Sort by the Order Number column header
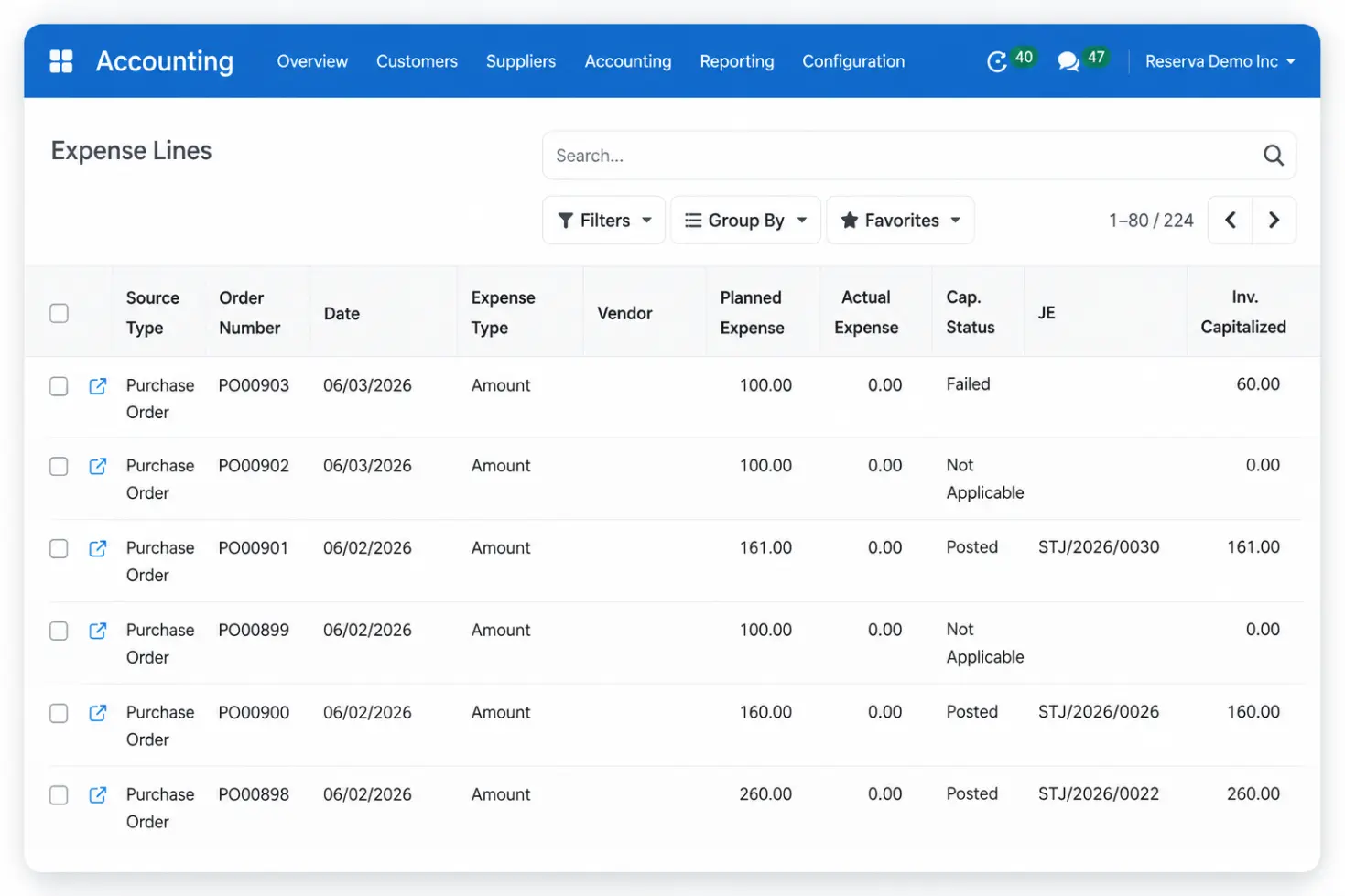Viewport: 1345px width, 896px height. (249, 313)
